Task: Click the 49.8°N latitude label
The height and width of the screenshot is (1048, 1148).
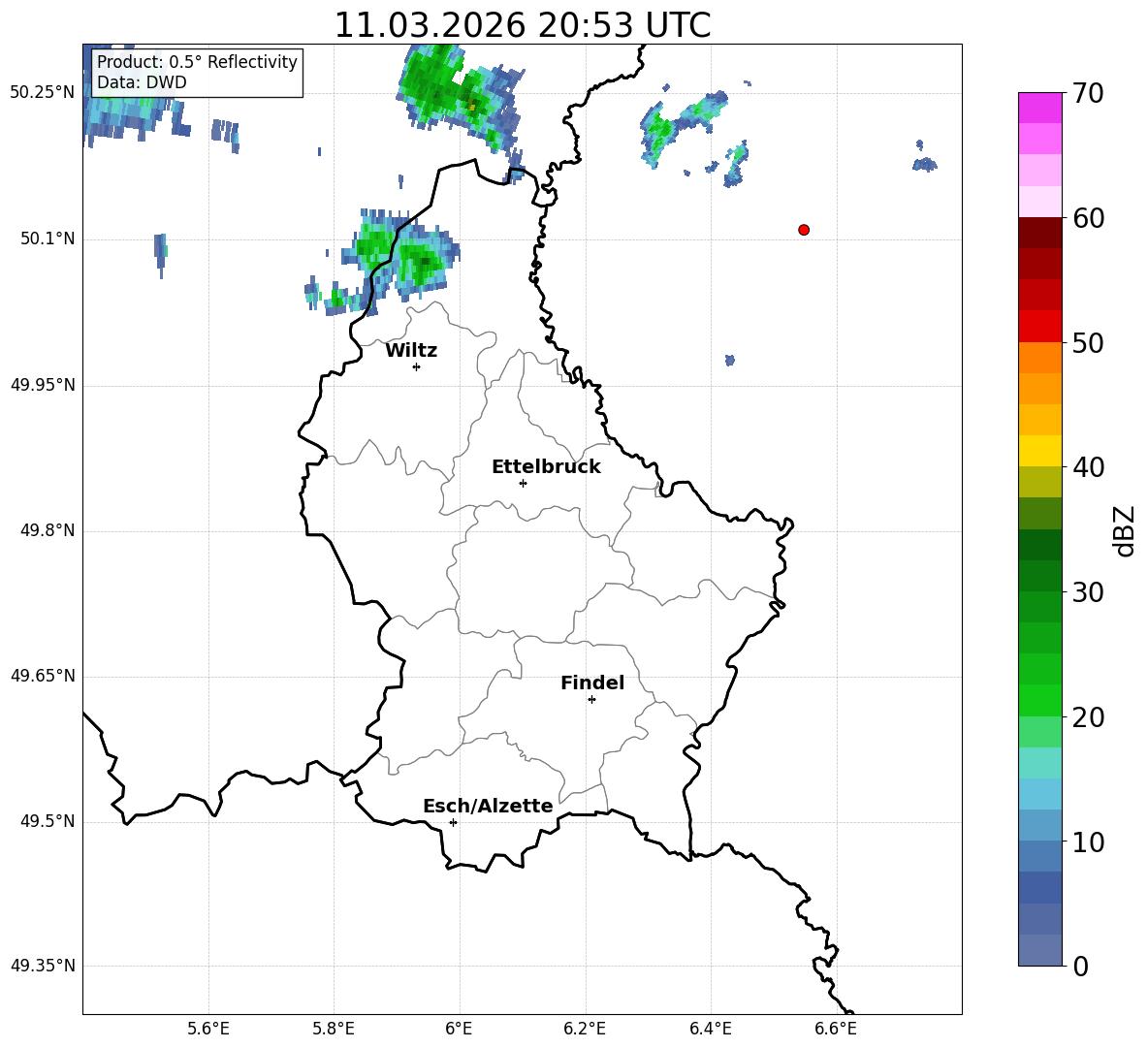Action: point(48,530)
